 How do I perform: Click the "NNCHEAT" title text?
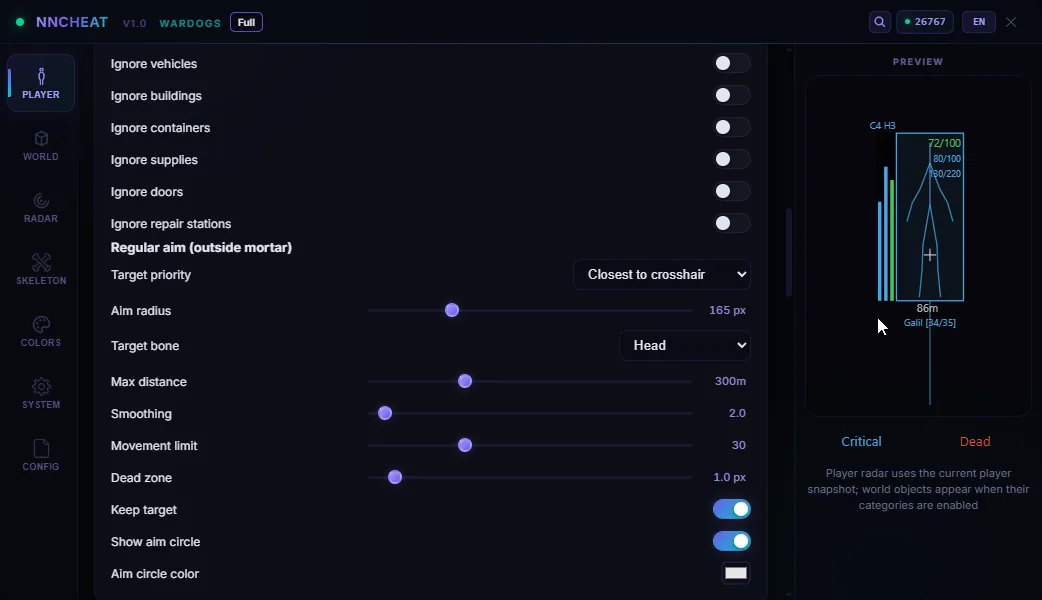tap(72, 22)
